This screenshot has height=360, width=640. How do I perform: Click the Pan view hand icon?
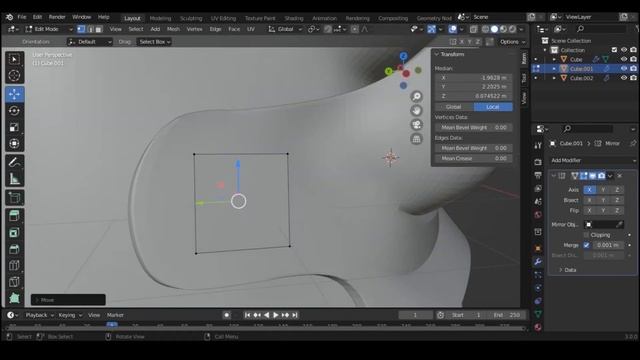pos(416,111)
